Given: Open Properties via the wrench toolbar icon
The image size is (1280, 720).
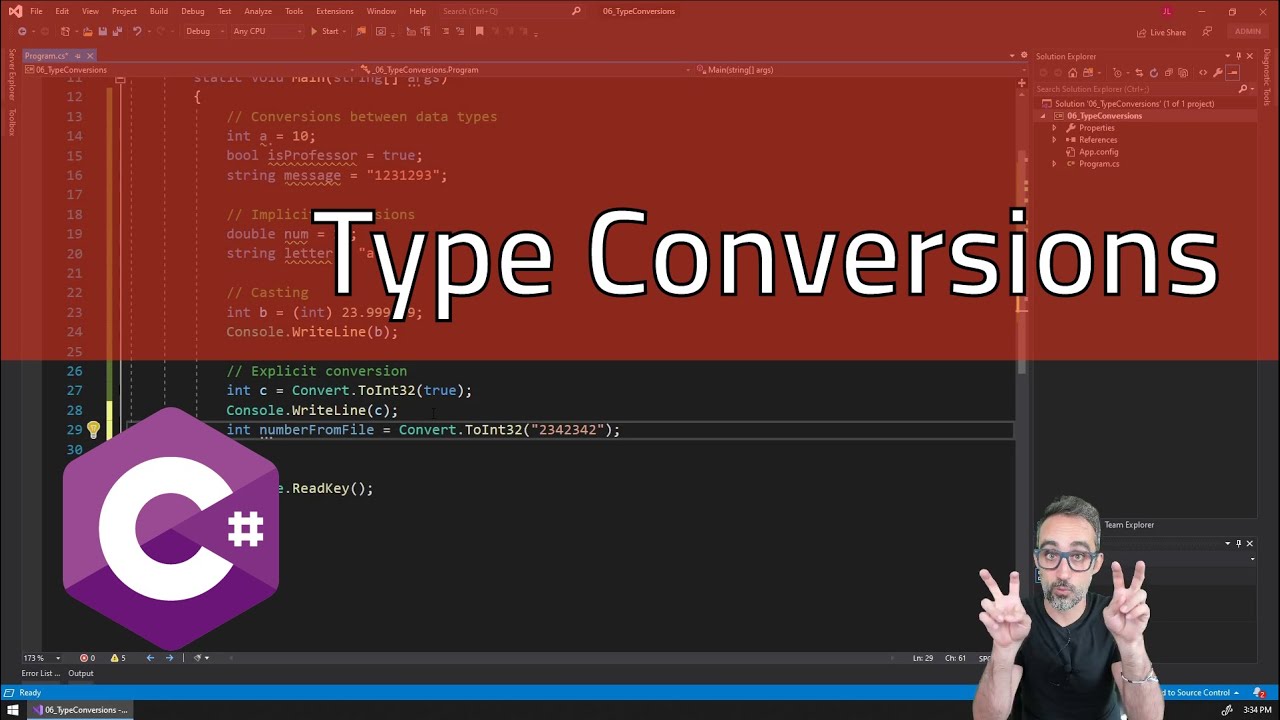Looking at the screenshot, I should 1217,72.
